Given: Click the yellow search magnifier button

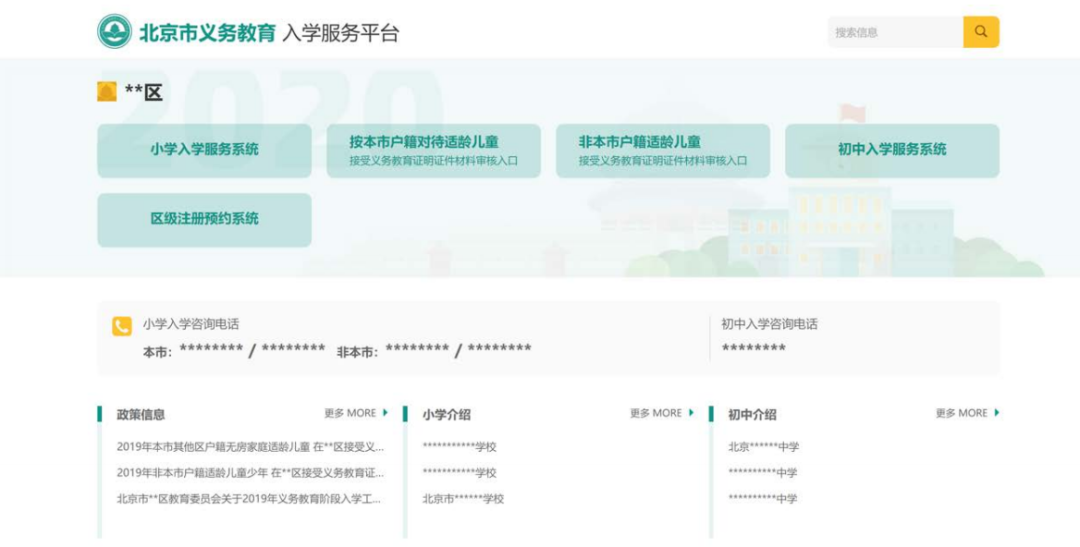Looking at the screenshot, I should tap(980, 32).
